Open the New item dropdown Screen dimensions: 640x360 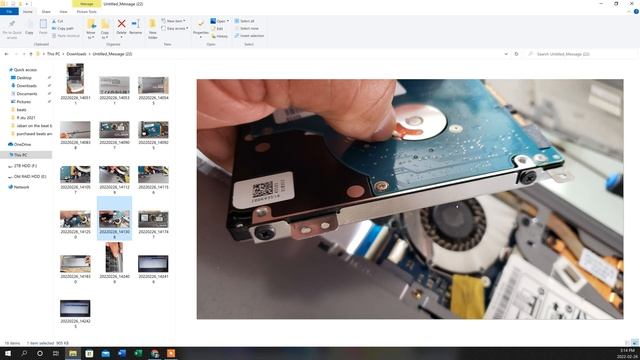173,21
